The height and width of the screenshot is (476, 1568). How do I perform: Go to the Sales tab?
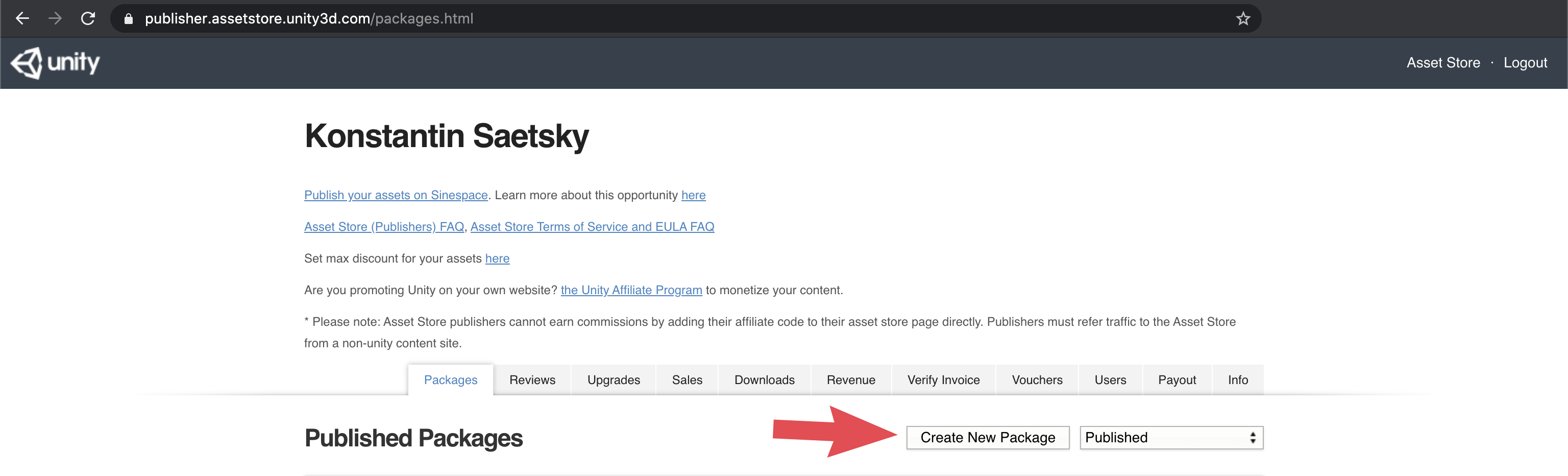(x=687, y=380)
